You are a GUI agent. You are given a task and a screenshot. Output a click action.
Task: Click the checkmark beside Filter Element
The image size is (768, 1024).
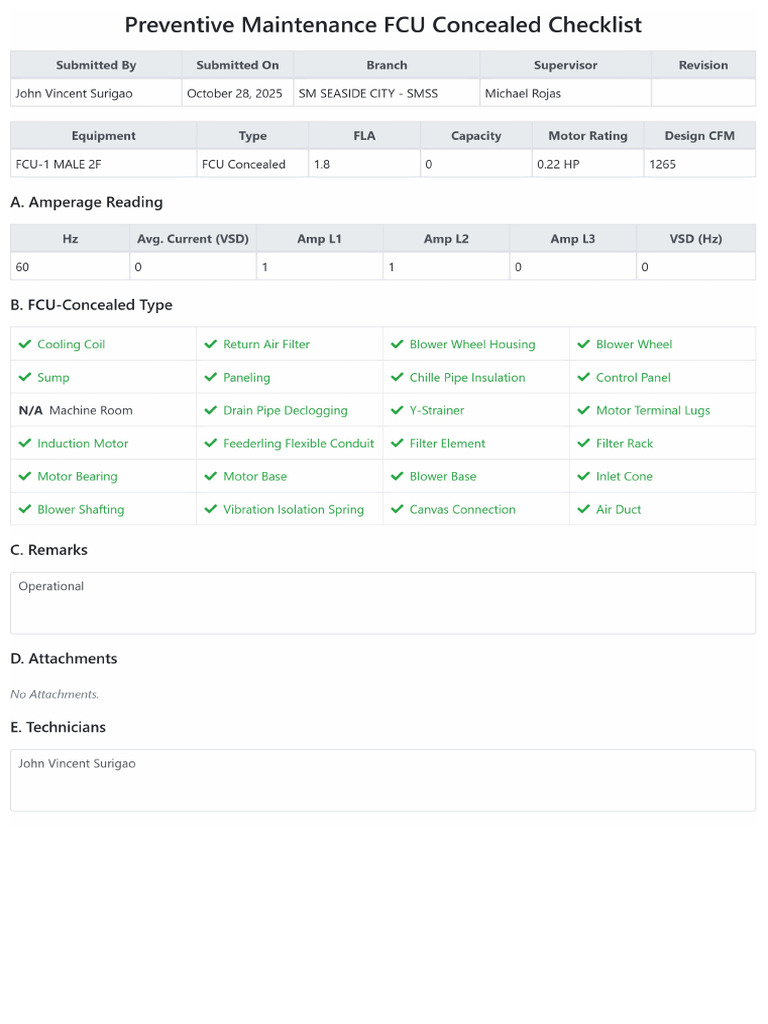(x=397, y=443)
